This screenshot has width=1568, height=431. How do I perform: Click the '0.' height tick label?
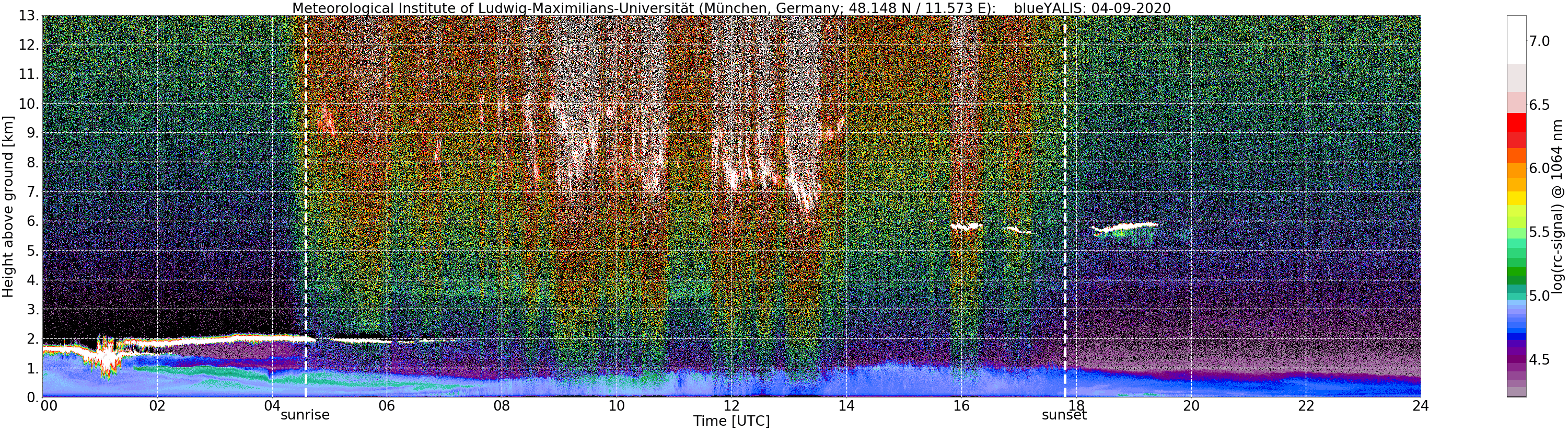tap(32, 397)
